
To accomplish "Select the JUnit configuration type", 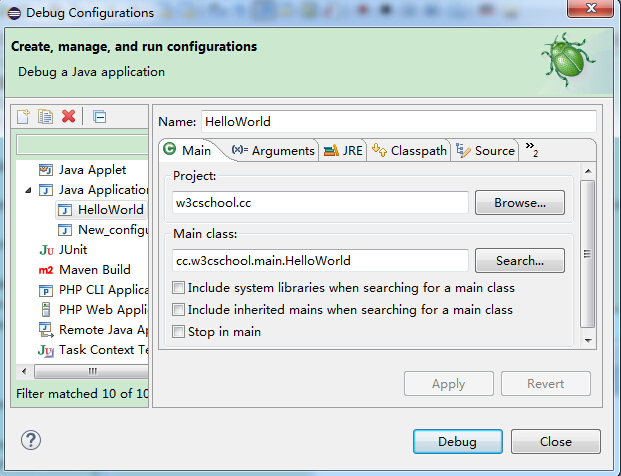I will tap(74, 249).
